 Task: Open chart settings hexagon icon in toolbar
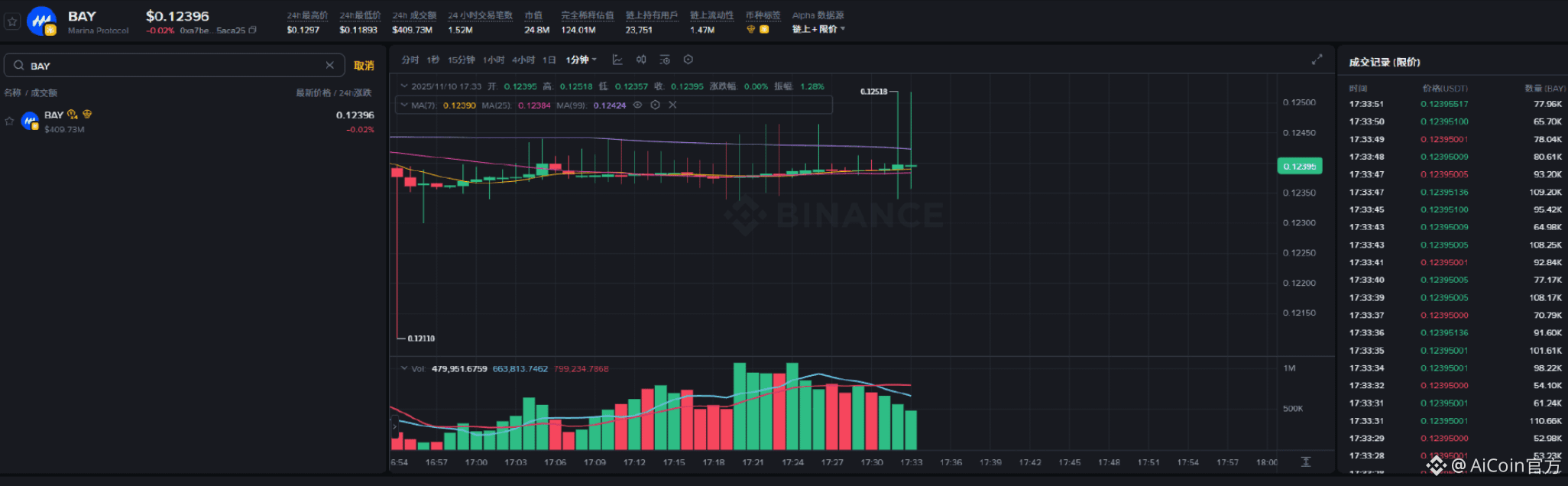point(688,60)
